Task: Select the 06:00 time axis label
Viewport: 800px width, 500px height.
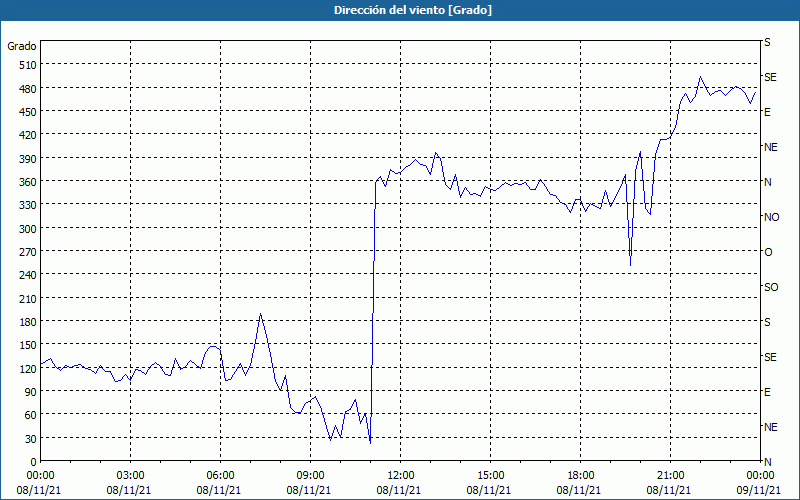Action: click(x=220, y=476)
